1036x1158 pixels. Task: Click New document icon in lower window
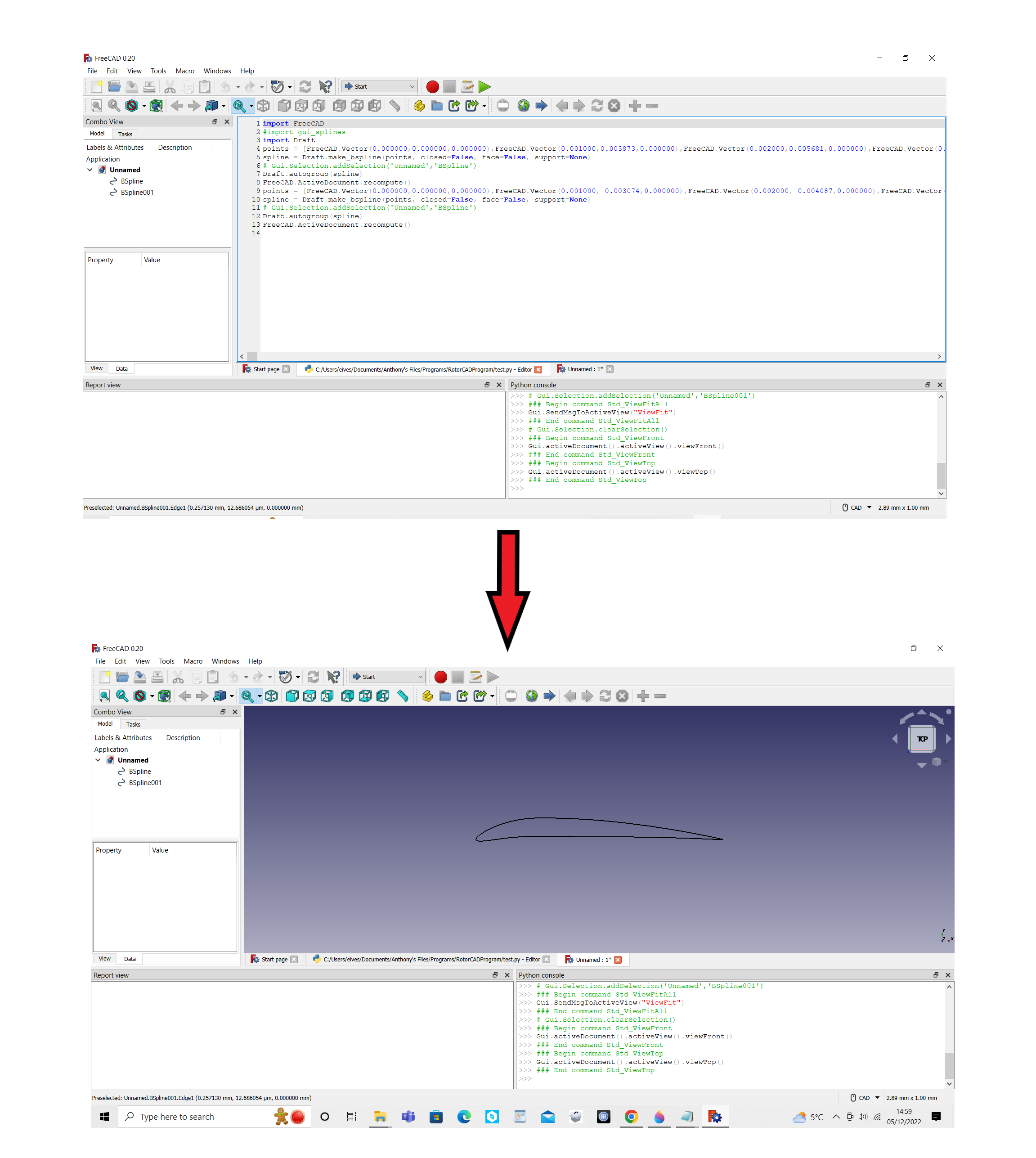click(105, 677)
